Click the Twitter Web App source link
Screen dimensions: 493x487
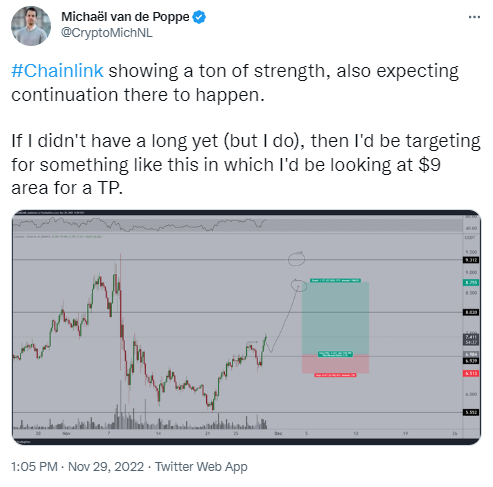201,466
